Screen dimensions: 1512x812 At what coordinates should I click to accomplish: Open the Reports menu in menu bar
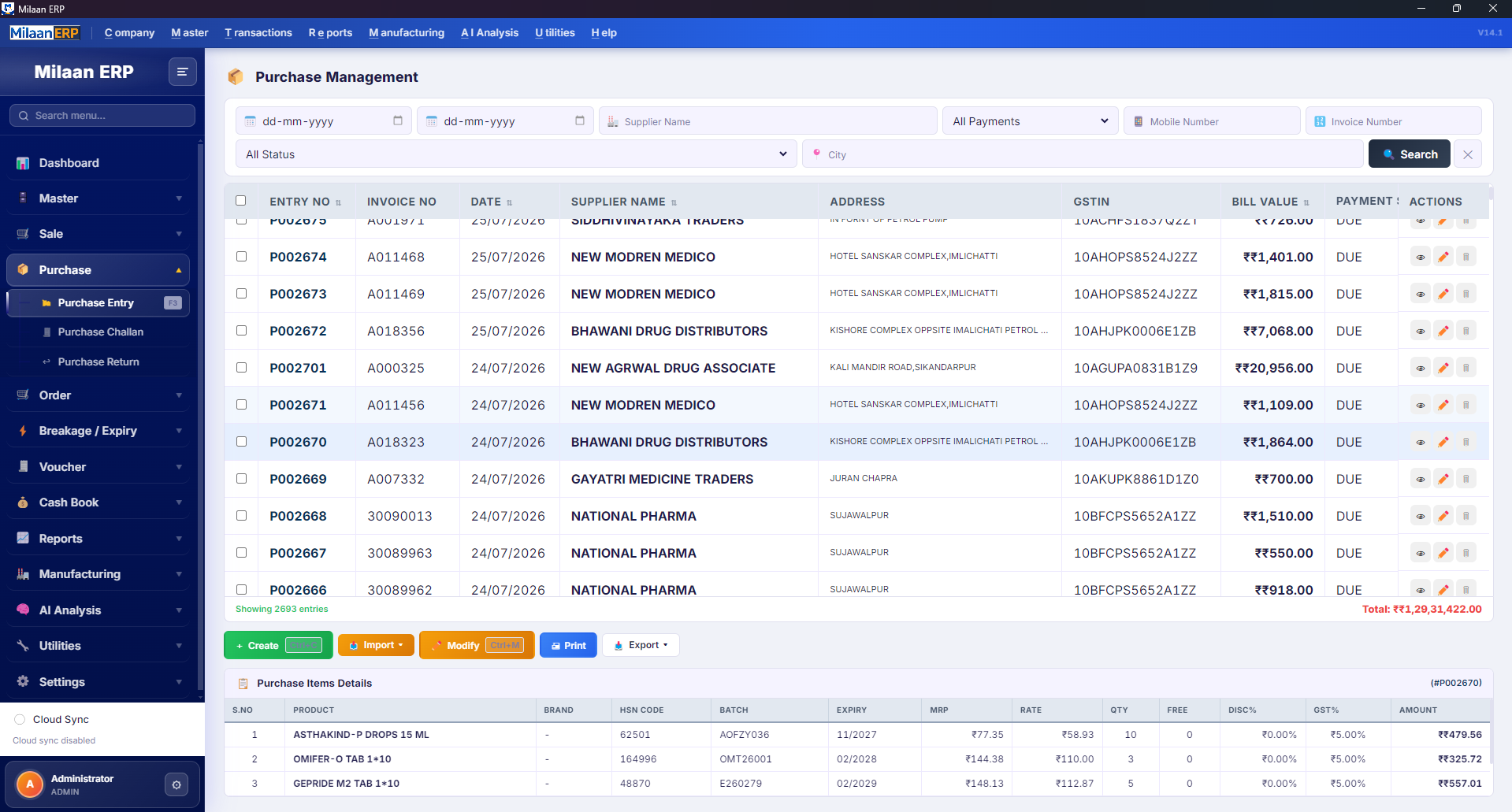pyautogui.click(x=330, y=33)
